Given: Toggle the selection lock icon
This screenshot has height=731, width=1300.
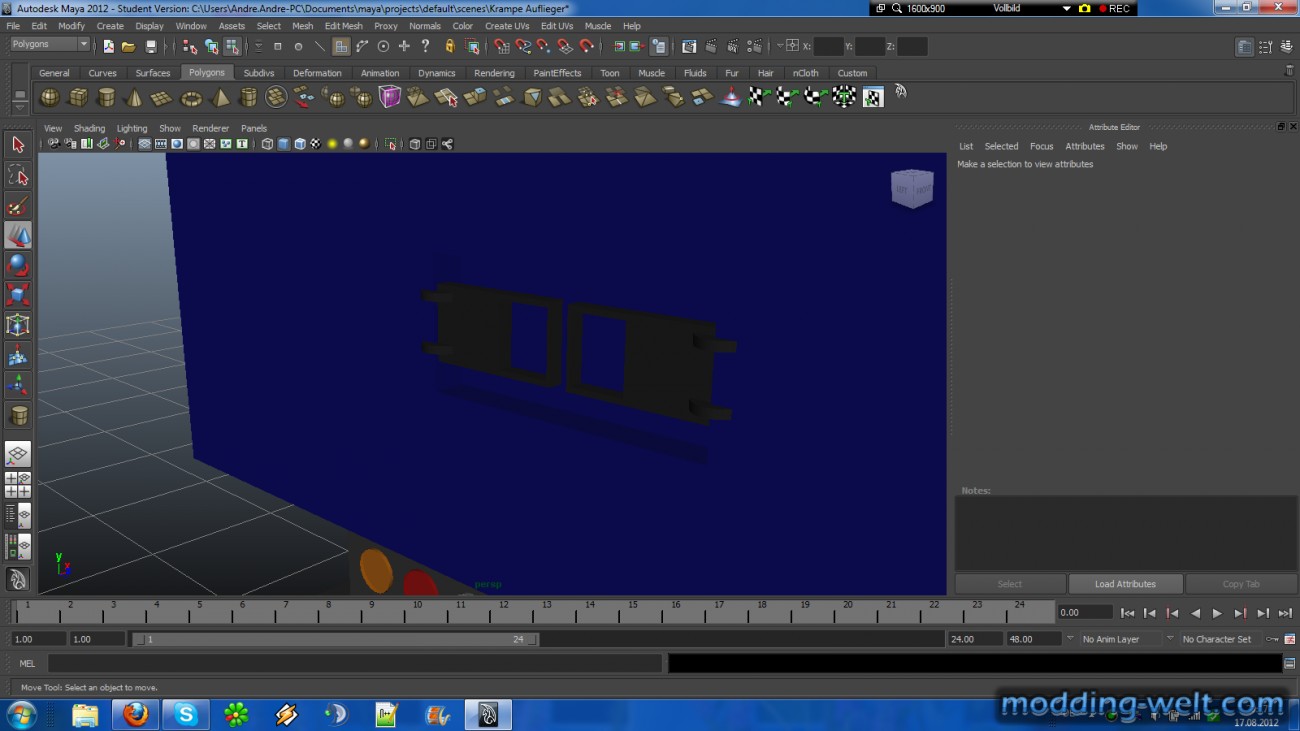Looking at the screenshot, I should (450, 46).
